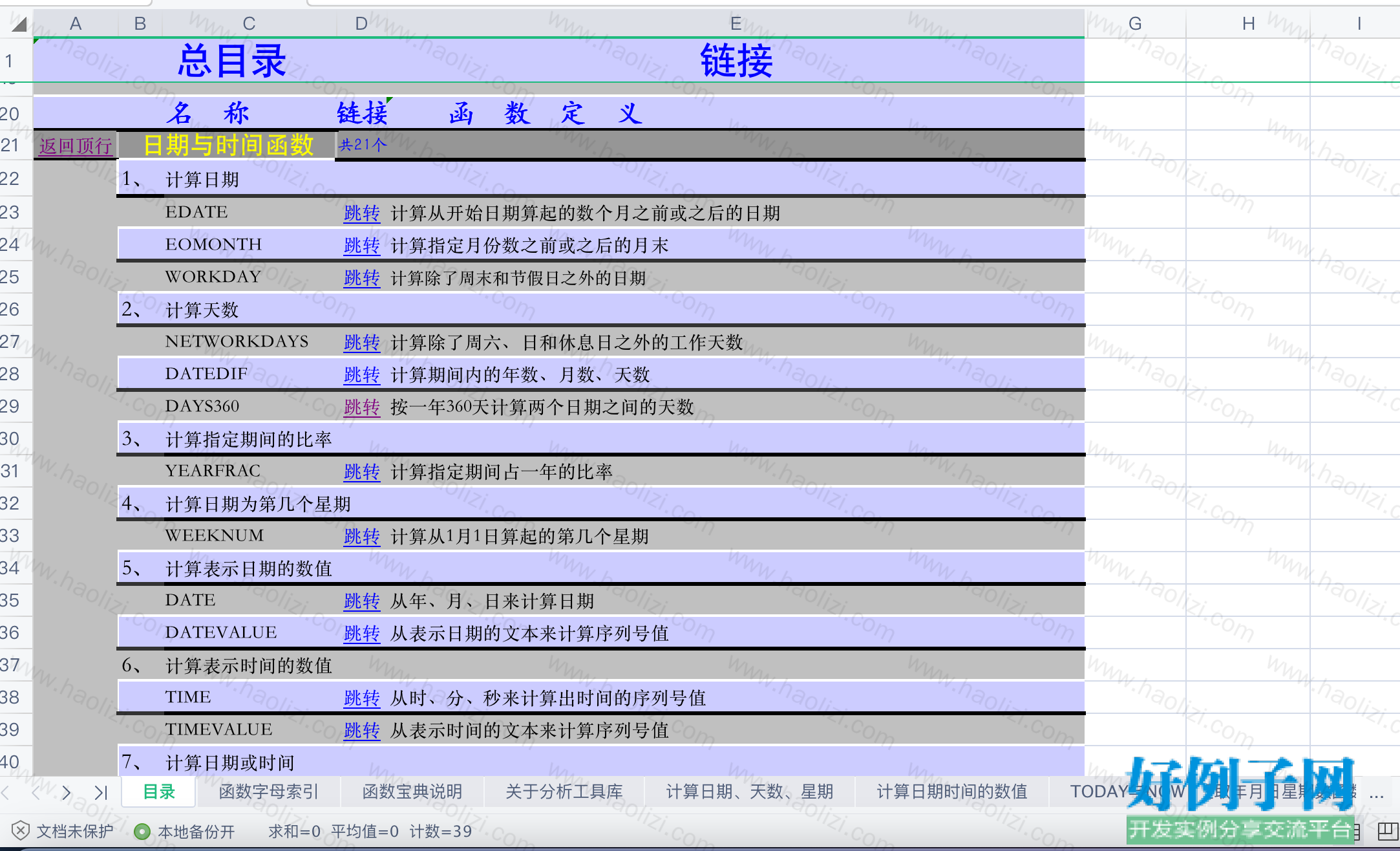Select column C header
Viewport: 1400px width, 851px height.
[249, 24]
